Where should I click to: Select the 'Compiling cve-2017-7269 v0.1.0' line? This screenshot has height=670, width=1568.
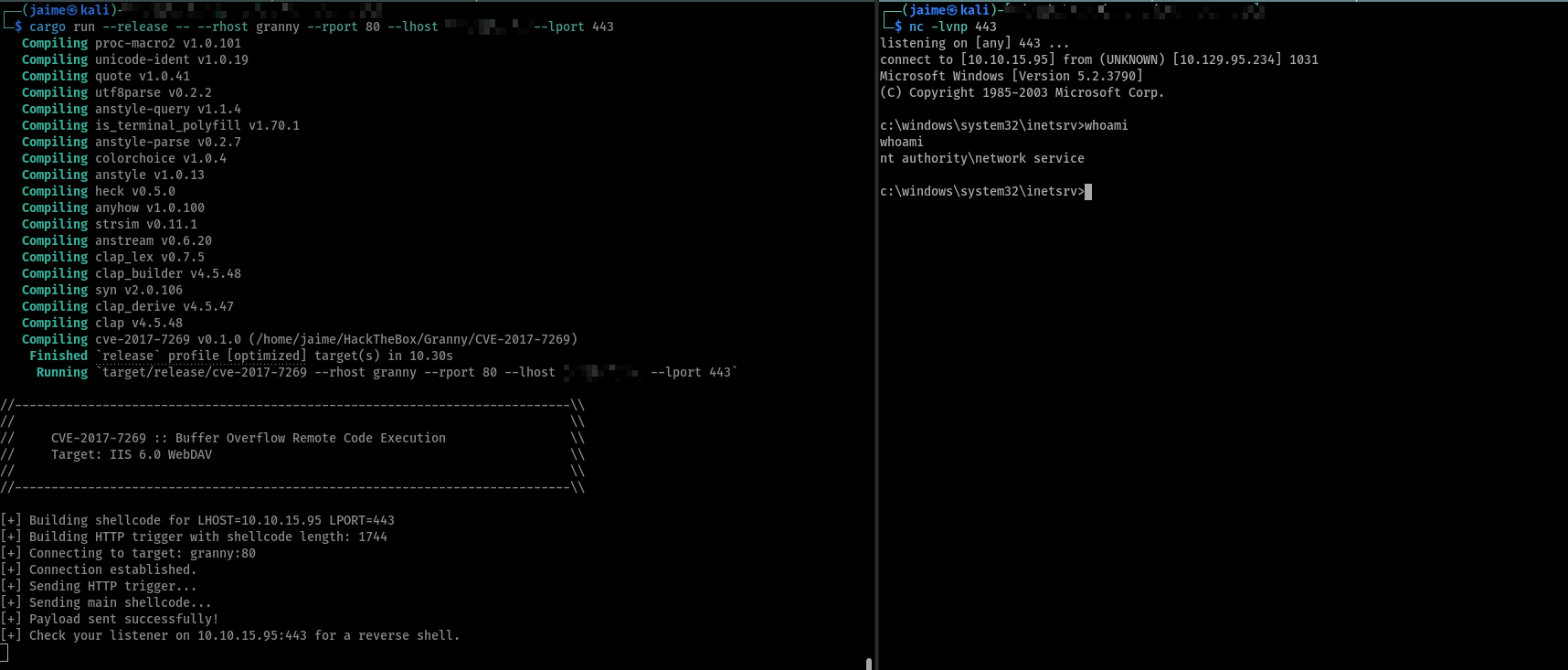tap(300, 339)
